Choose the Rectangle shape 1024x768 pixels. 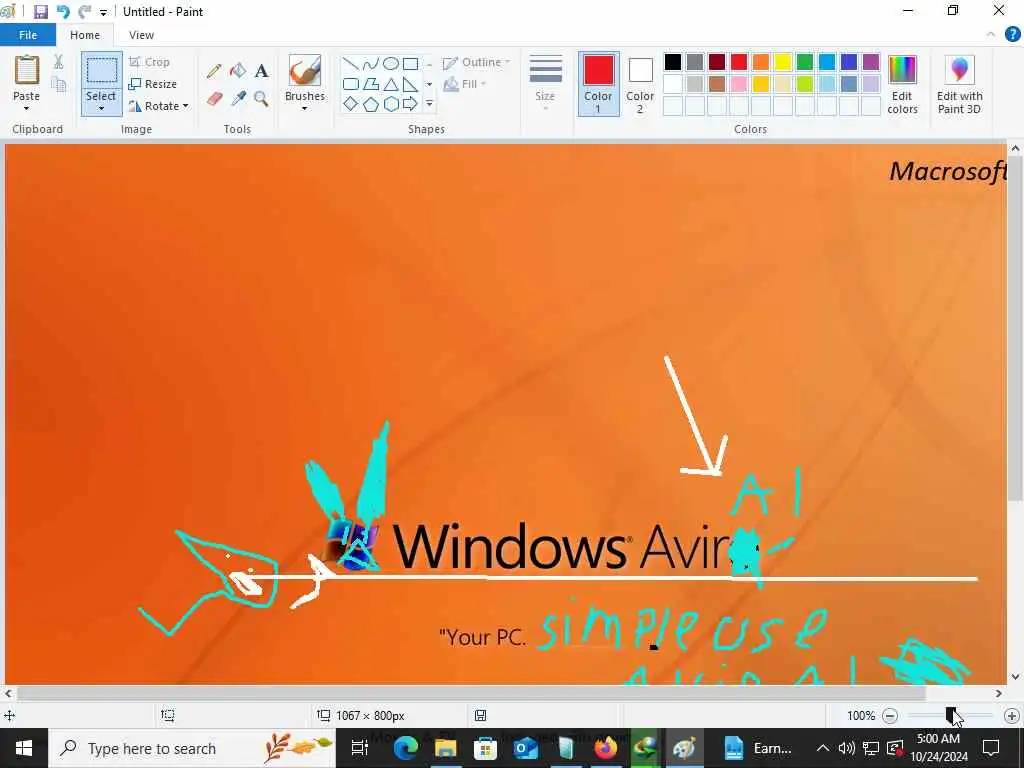[411, 63]
